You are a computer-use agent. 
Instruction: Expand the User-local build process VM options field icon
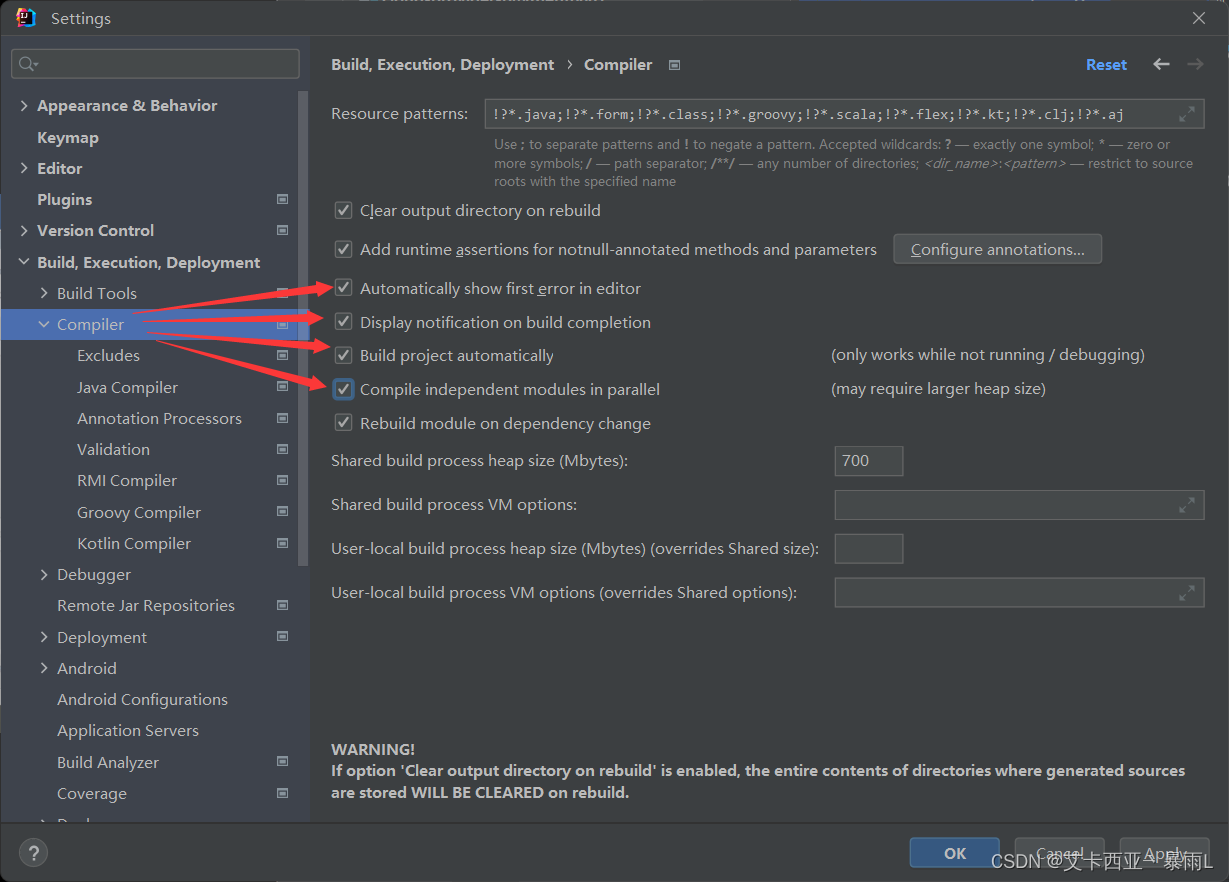coord(1188,592)
